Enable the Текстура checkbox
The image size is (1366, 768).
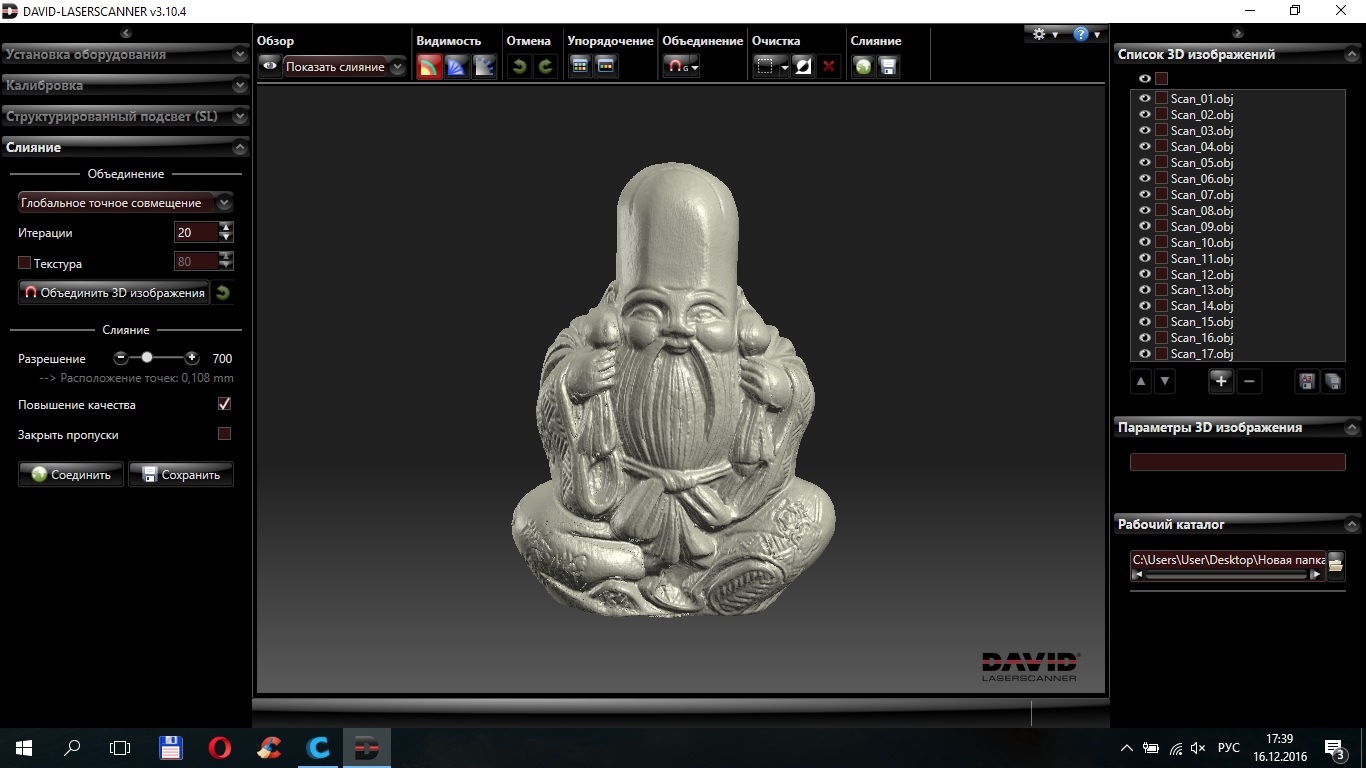click(25, 263)
